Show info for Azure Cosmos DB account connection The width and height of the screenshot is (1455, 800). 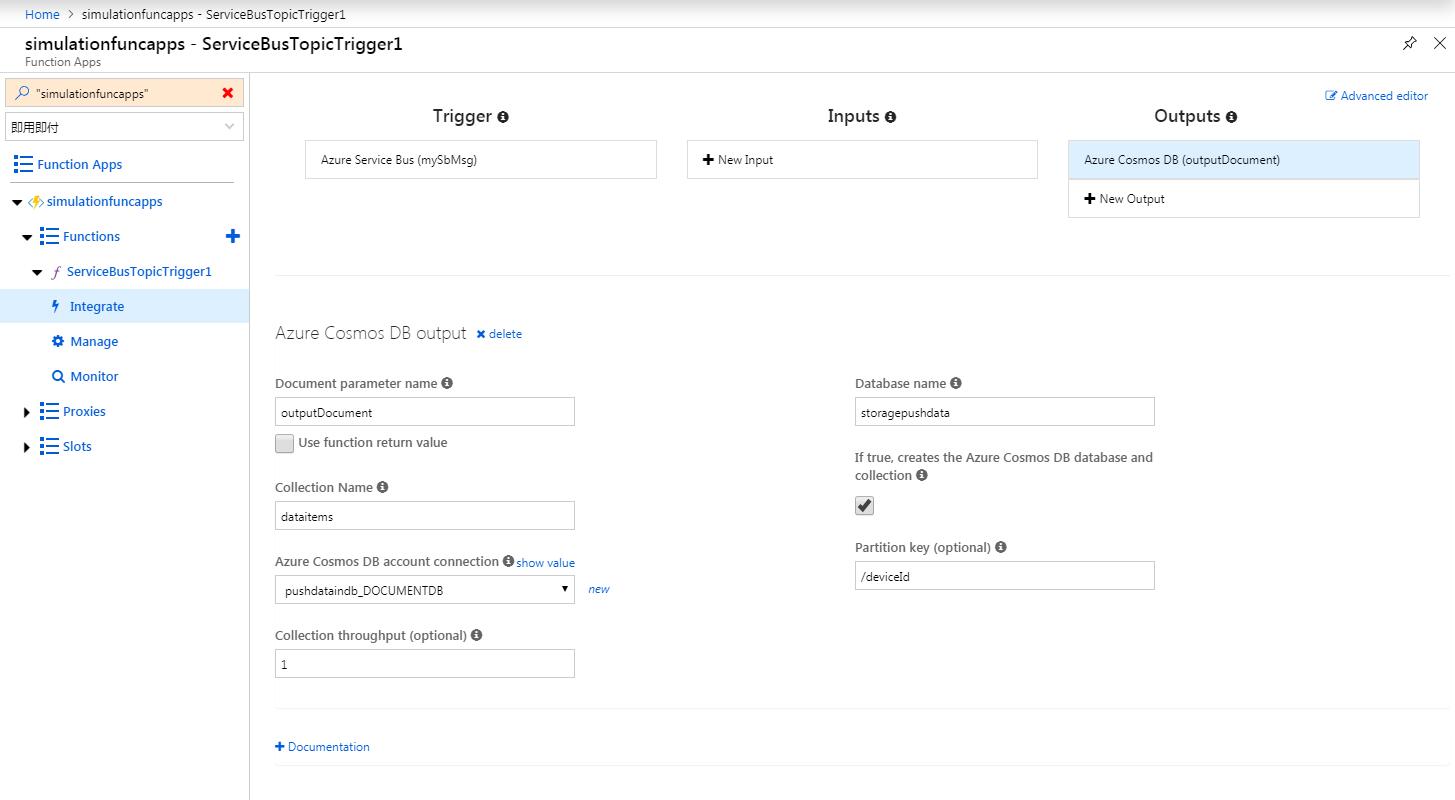[x=508, y=561]
